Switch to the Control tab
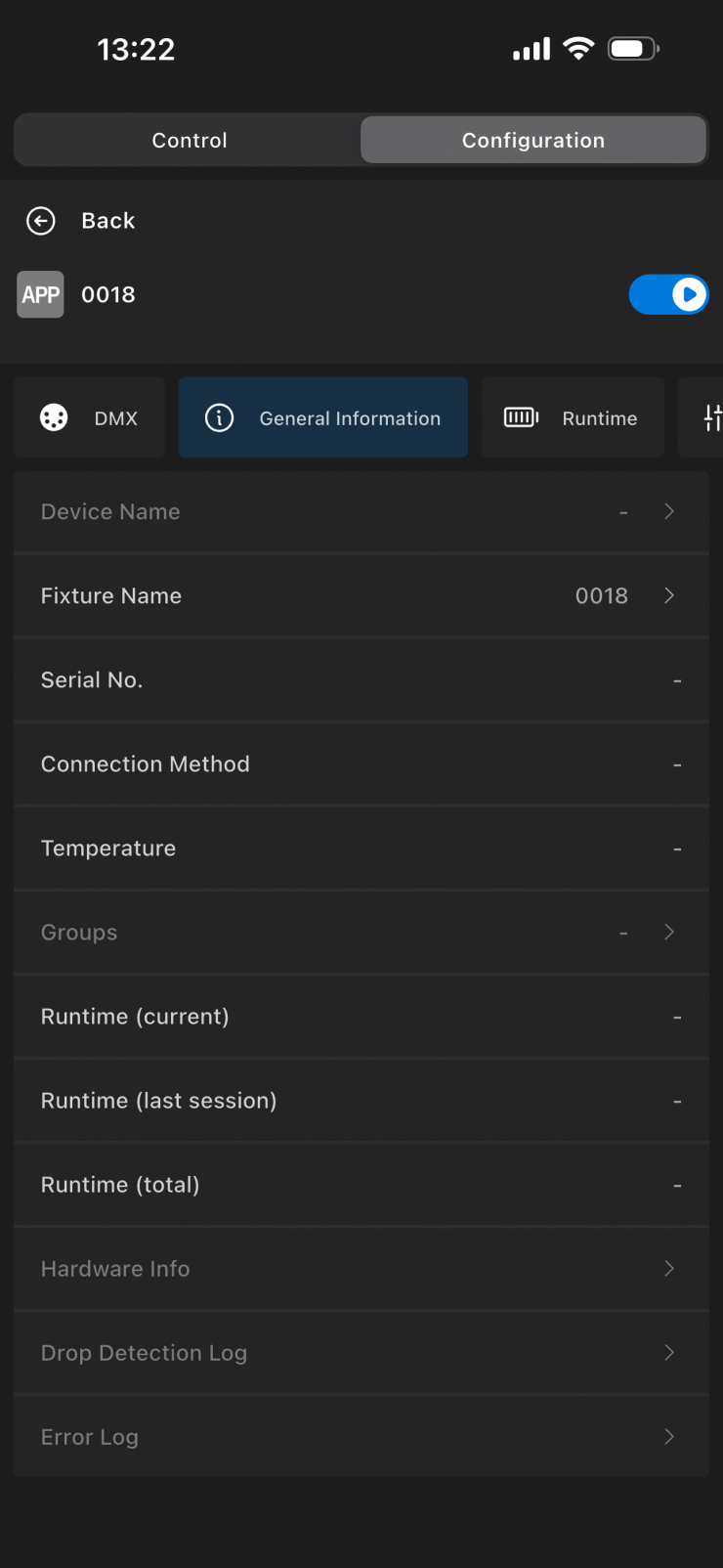Image resolution: width=723 pixels, height=1568 pixels. pos(189,140)
